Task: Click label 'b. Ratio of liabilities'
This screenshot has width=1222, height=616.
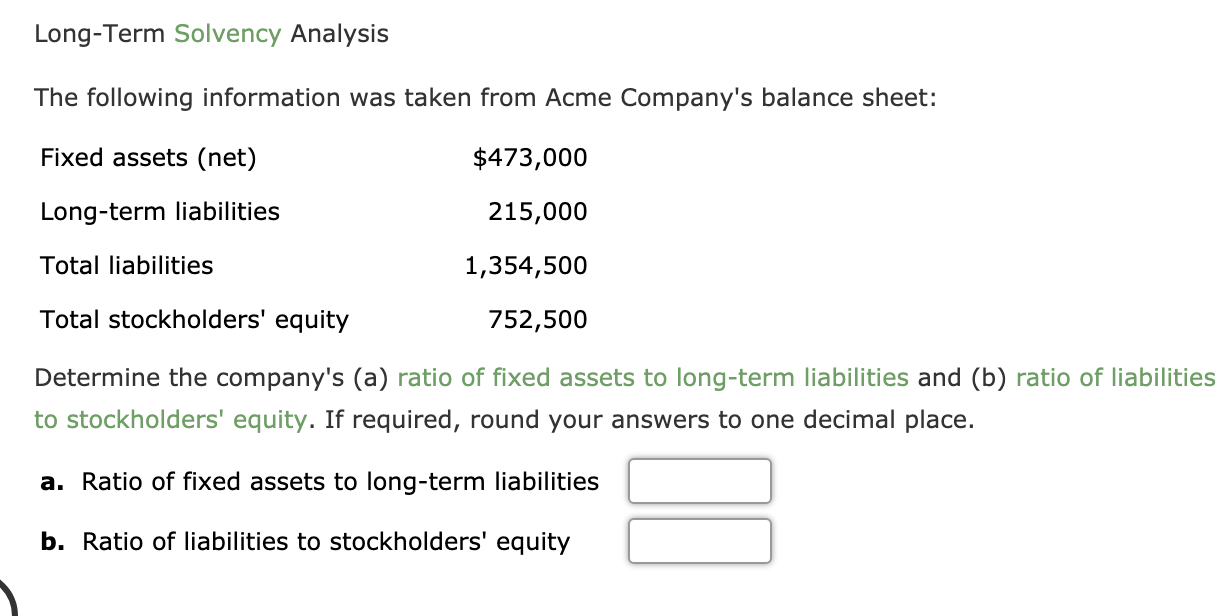Action: (x=305, y=542)
